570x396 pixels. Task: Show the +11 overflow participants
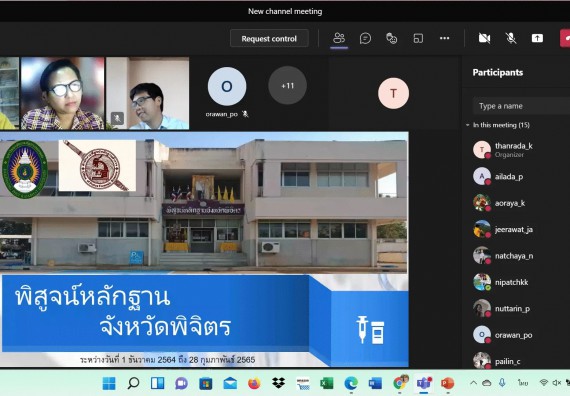pyautogui.click(x=287, y=85)
